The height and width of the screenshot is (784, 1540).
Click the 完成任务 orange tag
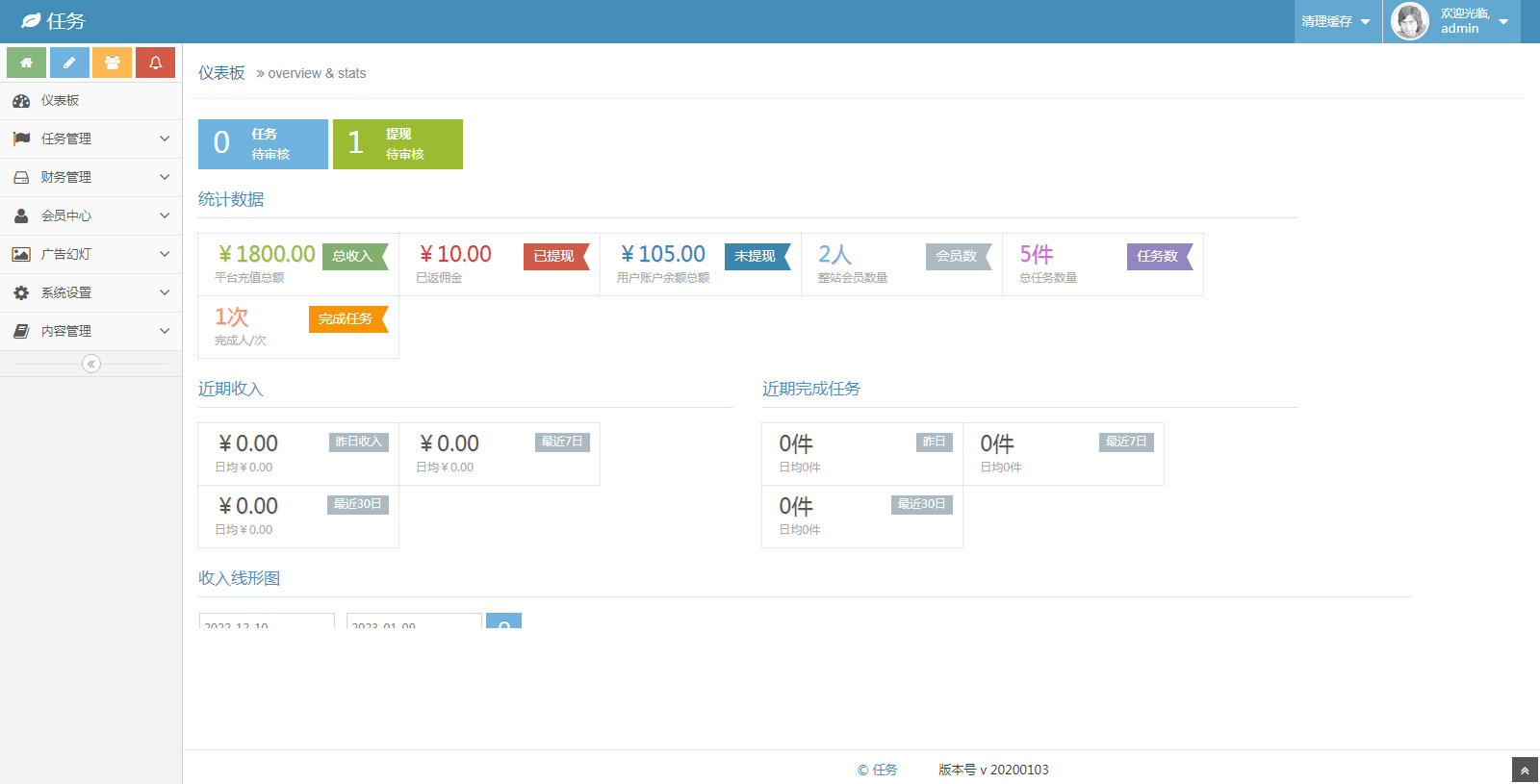pos(348,318)
